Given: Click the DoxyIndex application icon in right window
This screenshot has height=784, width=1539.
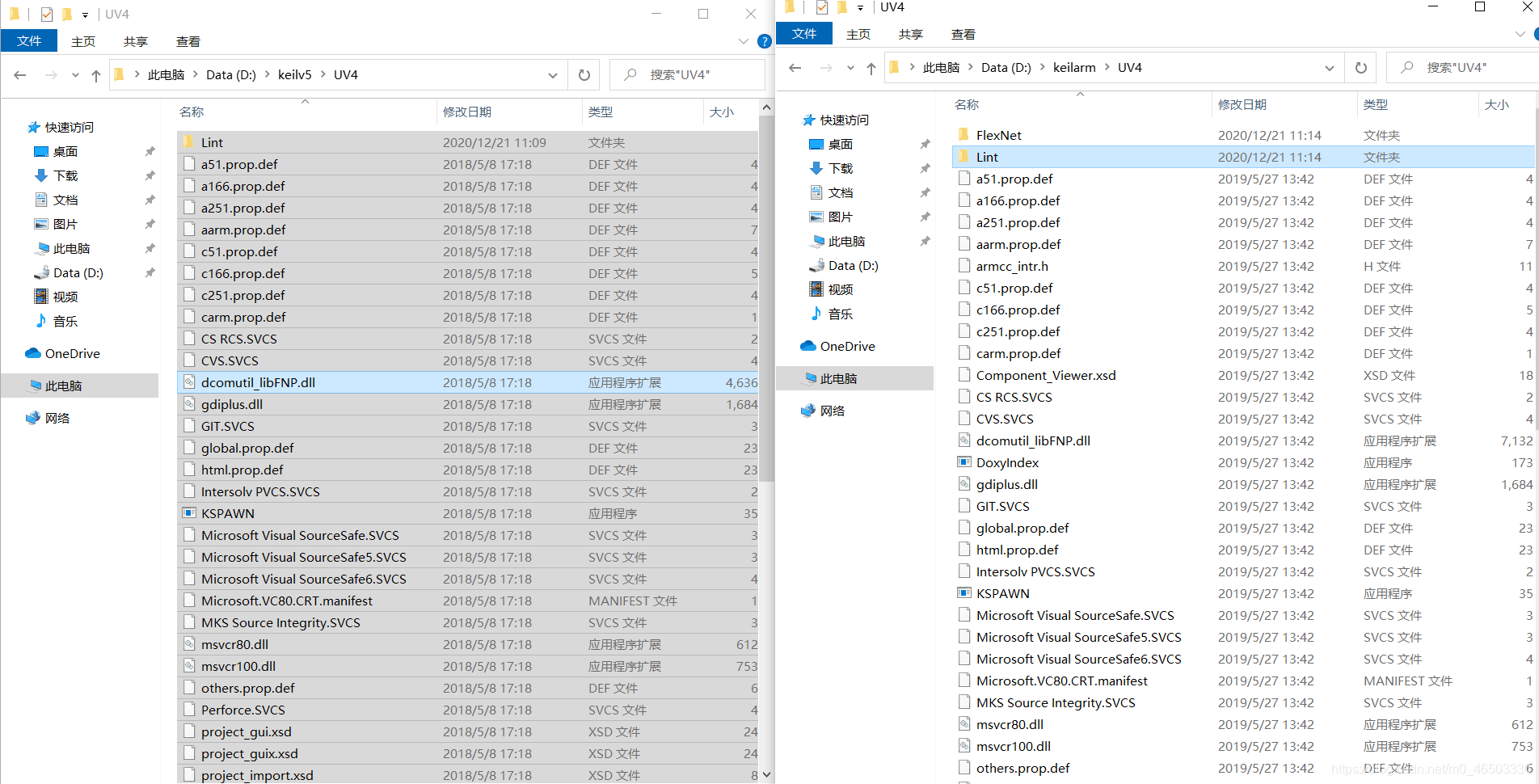Looking at the screenshot, I should coord(964,462).
